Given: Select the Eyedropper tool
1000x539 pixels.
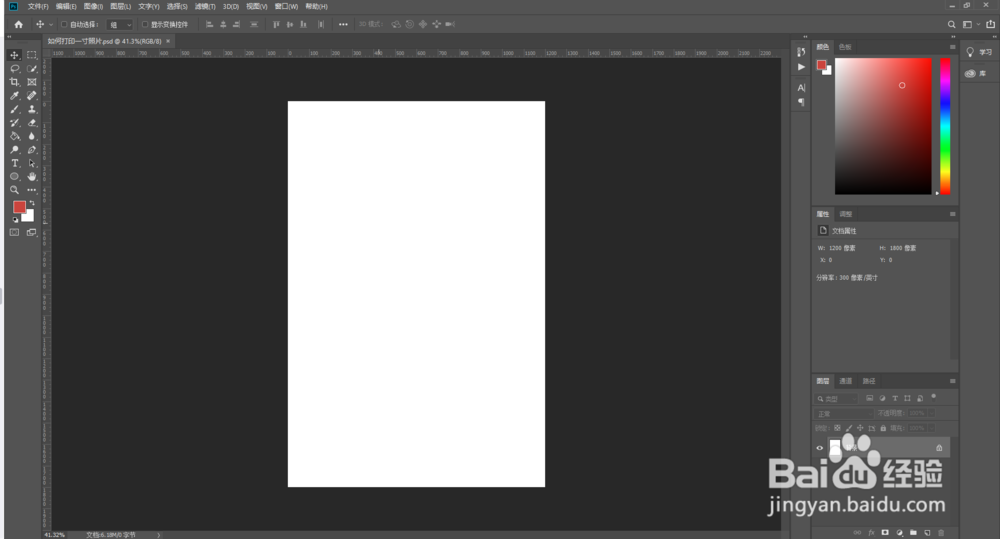Looking at the screenshot, I should pos(14,96).
